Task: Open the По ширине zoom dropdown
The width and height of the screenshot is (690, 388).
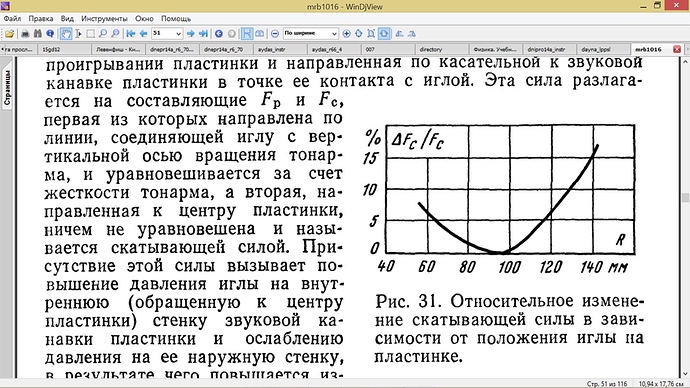Action: (334, 33)
